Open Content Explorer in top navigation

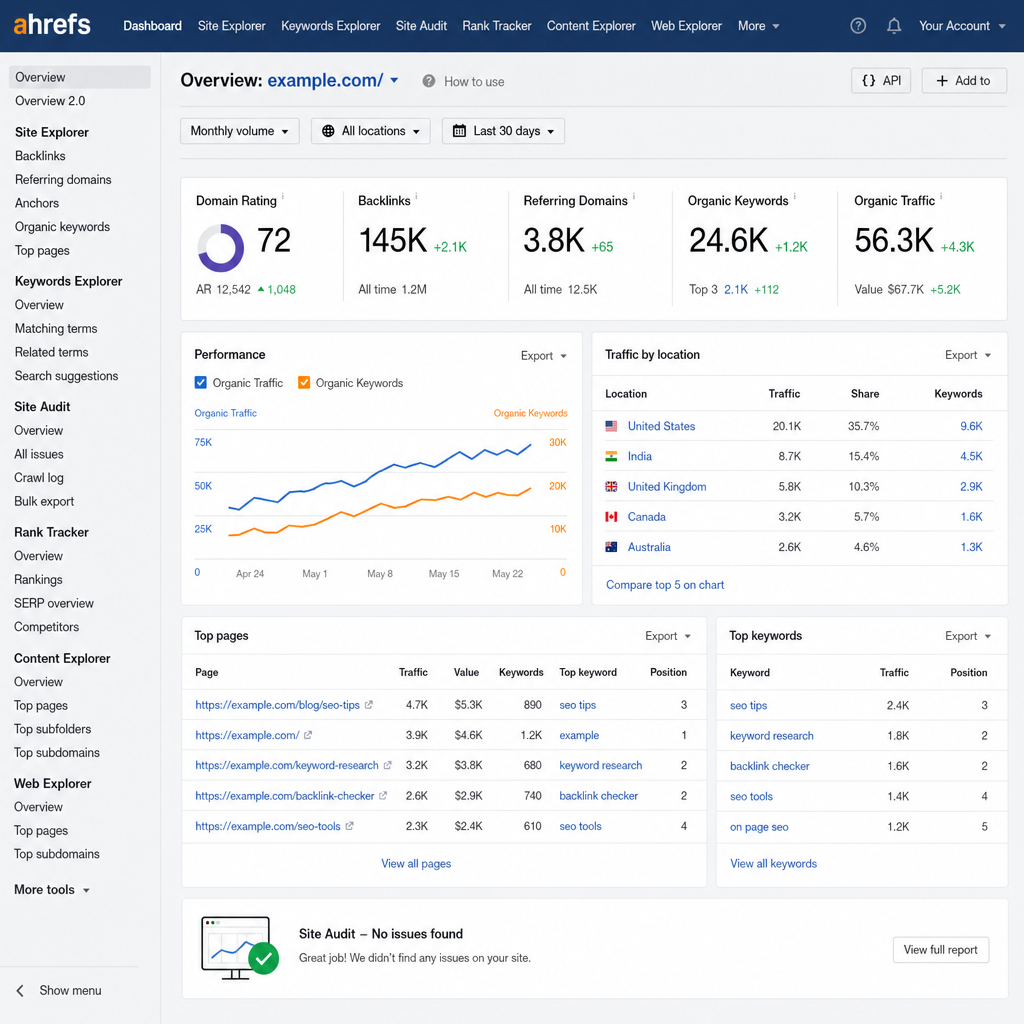coord(591,26)
